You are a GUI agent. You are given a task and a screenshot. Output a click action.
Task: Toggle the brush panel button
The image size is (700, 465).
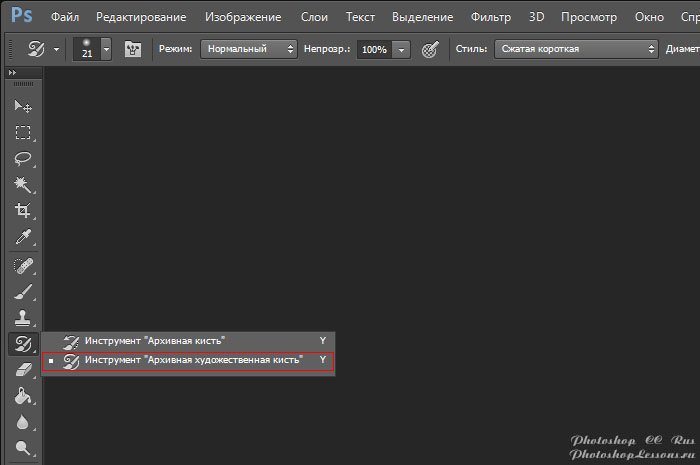(x=132, y=49)
